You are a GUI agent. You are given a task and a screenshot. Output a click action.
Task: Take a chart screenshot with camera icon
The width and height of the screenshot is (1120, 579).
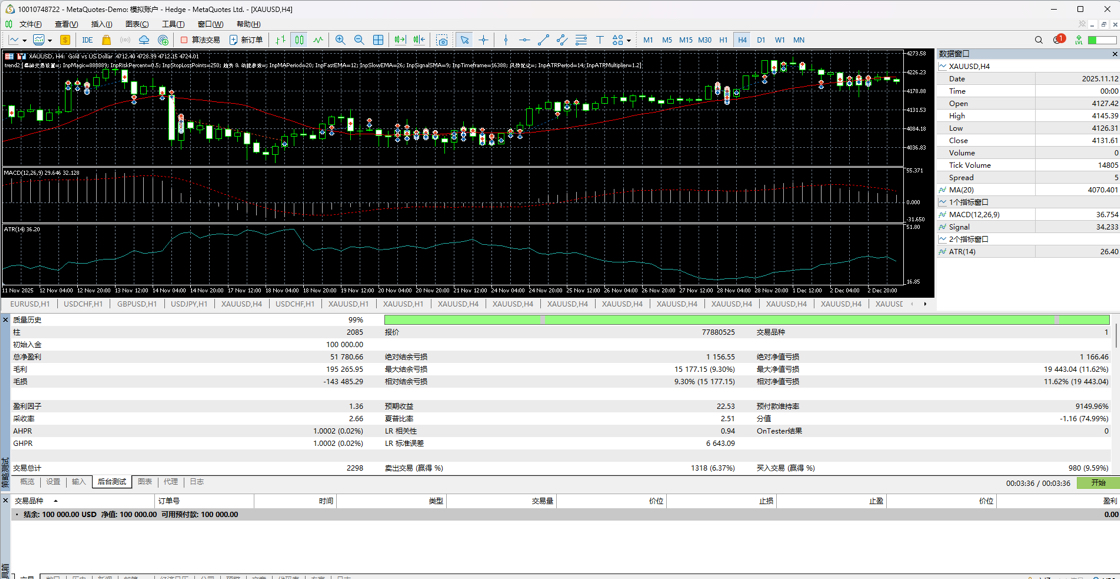point(442,40)
